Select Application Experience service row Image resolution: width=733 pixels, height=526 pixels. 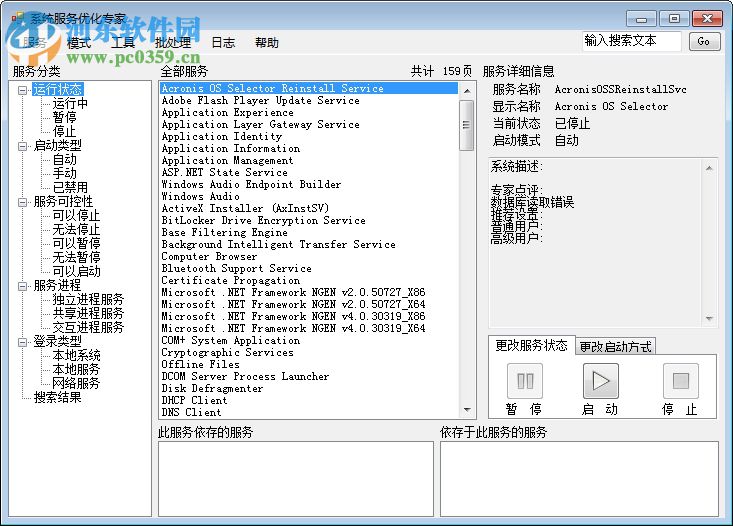(x=309, y=113)
